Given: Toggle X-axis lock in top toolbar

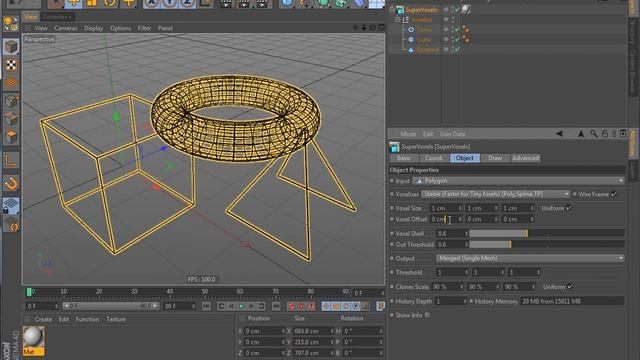Looking at the screenshot, I should tap(152, 3).
